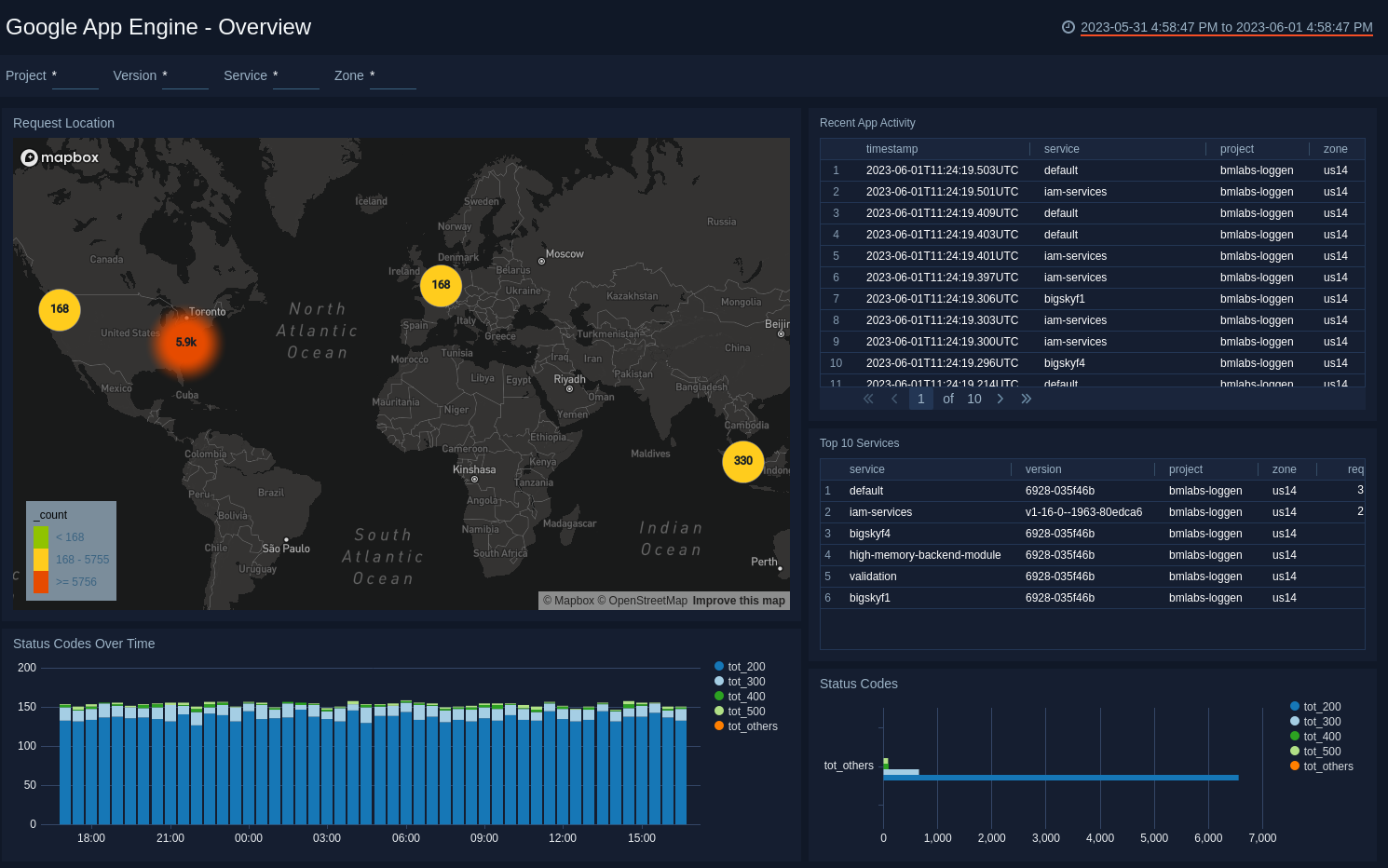Go to next page of Recent App Activity
Image resolution: width=1388 pixels, height=868 pixels.
click(1000, 398)
